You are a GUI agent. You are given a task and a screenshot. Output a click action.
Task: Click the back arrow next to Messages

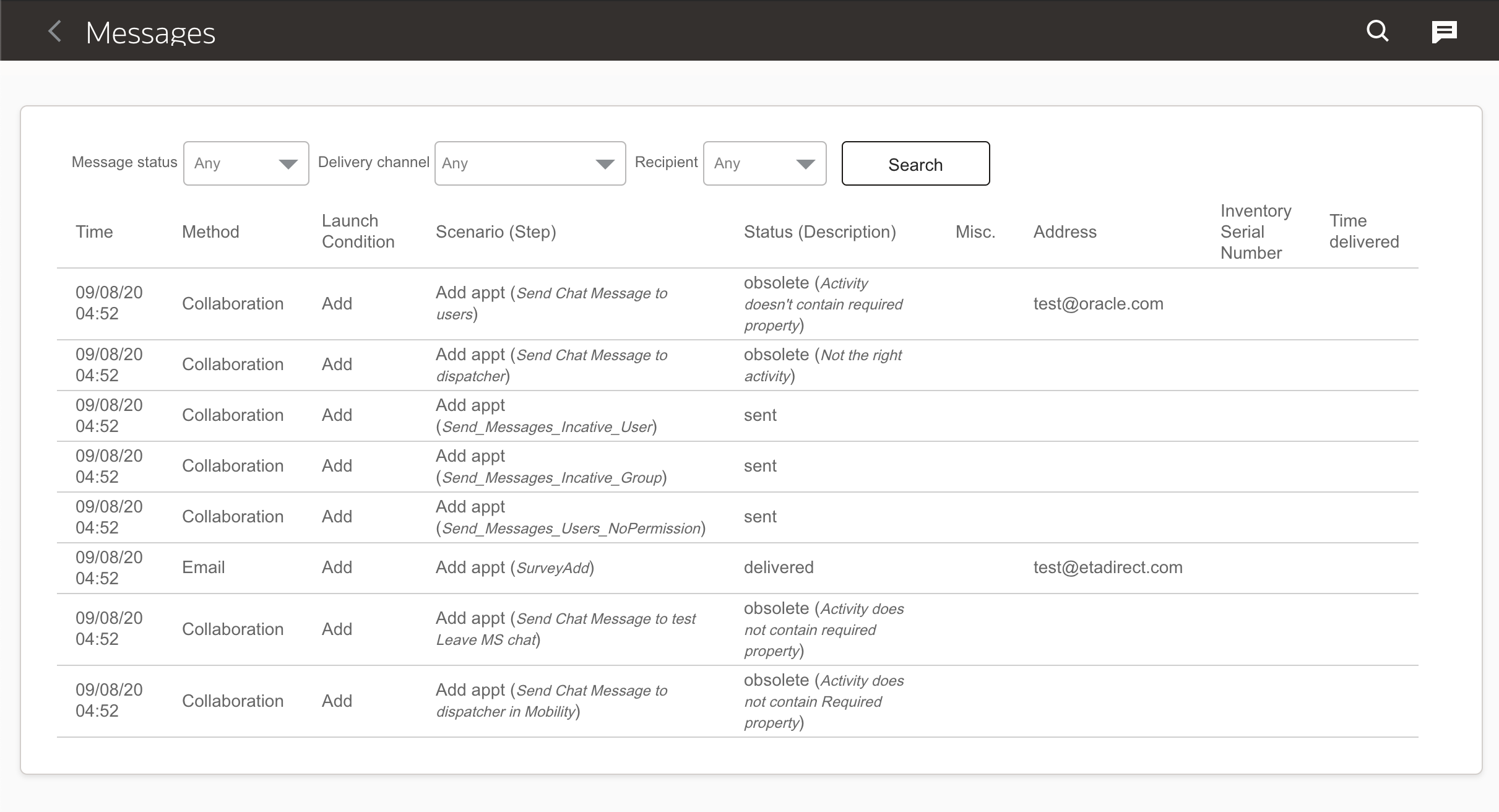54,32
